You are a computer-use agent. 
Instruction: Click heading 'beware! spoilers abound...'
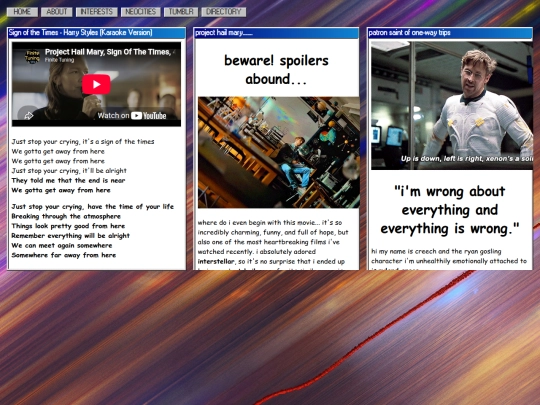276,70
